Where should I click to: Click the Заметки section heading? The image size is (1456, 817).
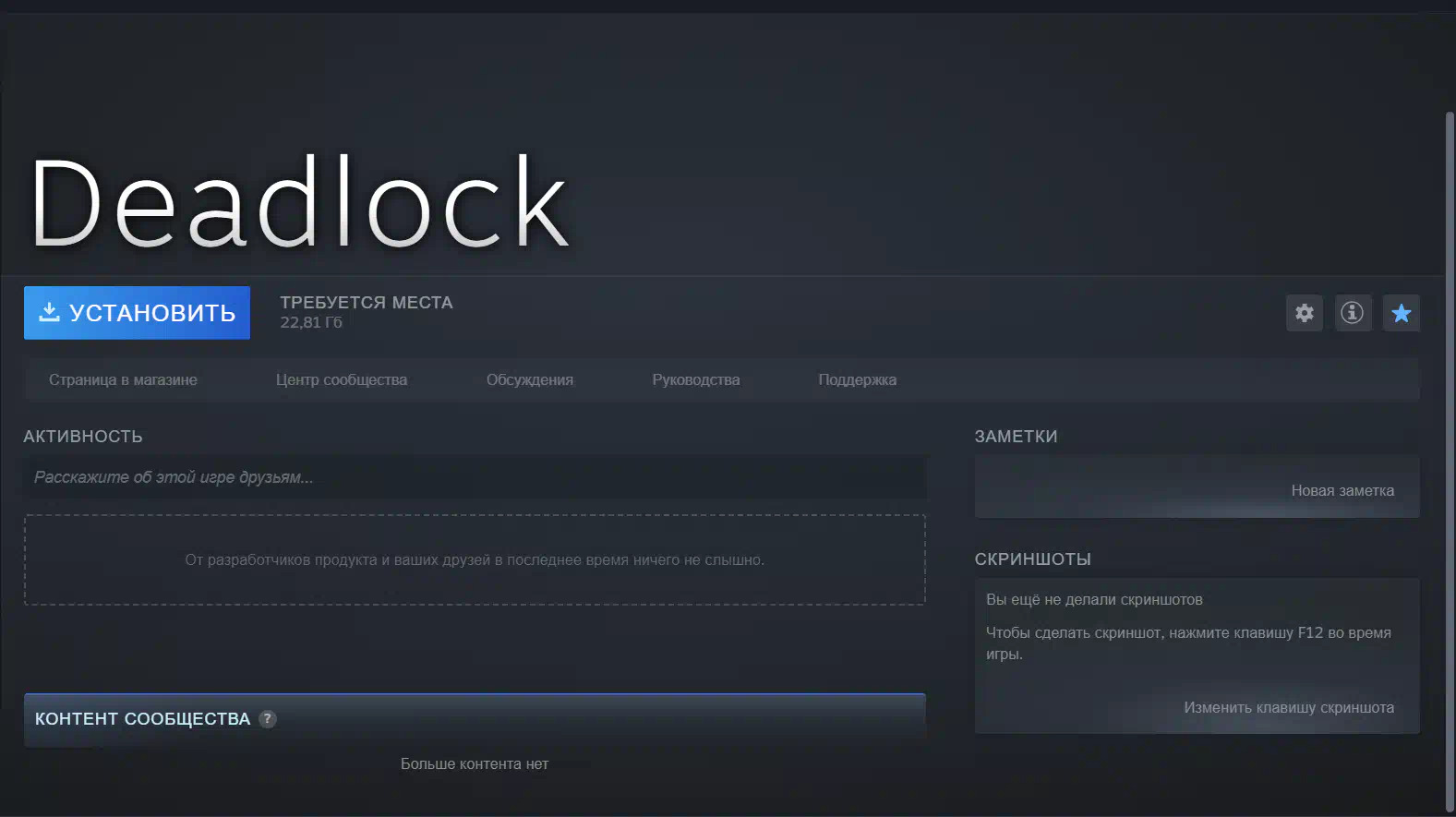coord(1016,437)
